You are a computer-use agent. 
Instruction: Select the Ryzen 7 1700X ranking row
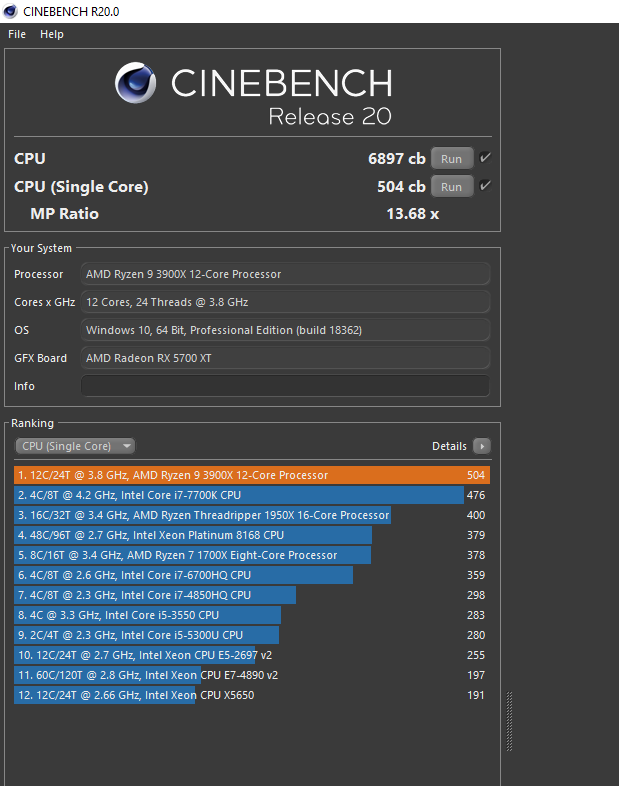[251, 555]
